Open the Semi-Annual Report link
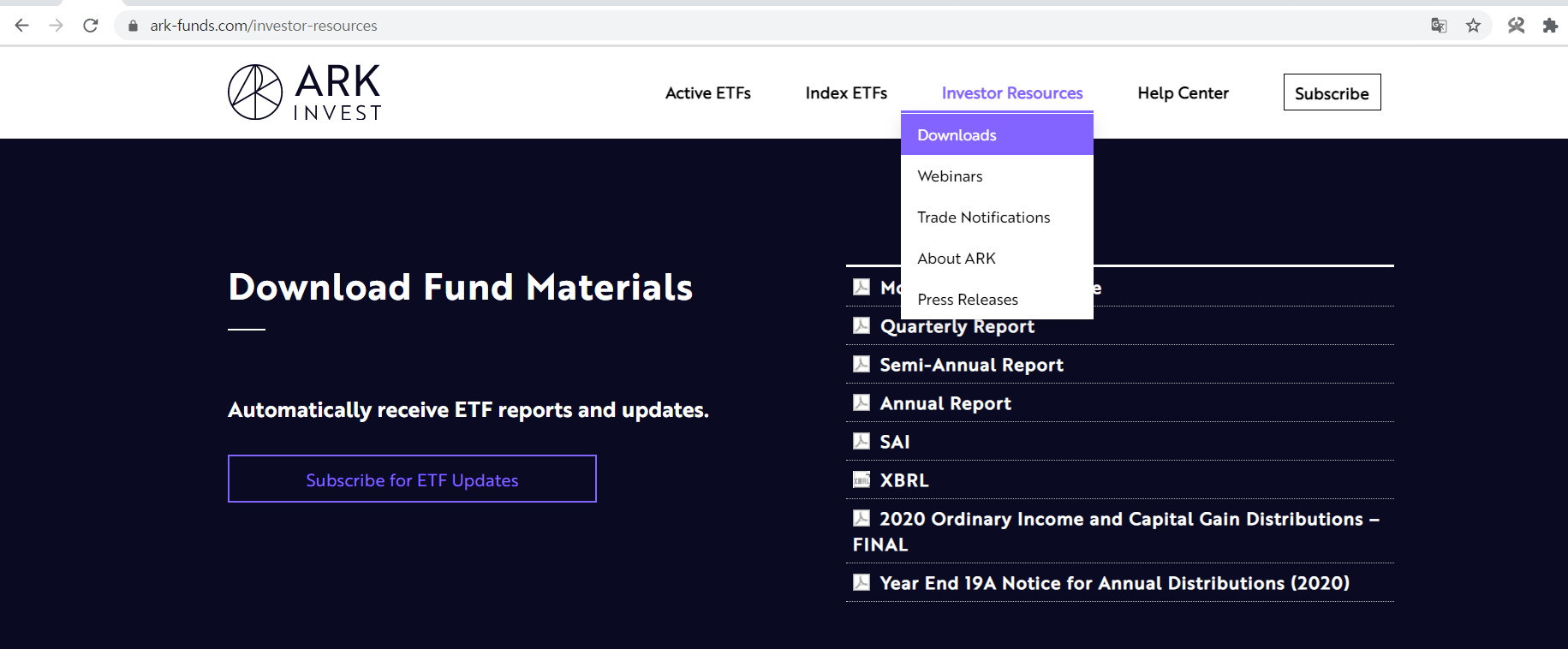The height and width of the screenshot is (649, 1568). (x=971, y=365)
